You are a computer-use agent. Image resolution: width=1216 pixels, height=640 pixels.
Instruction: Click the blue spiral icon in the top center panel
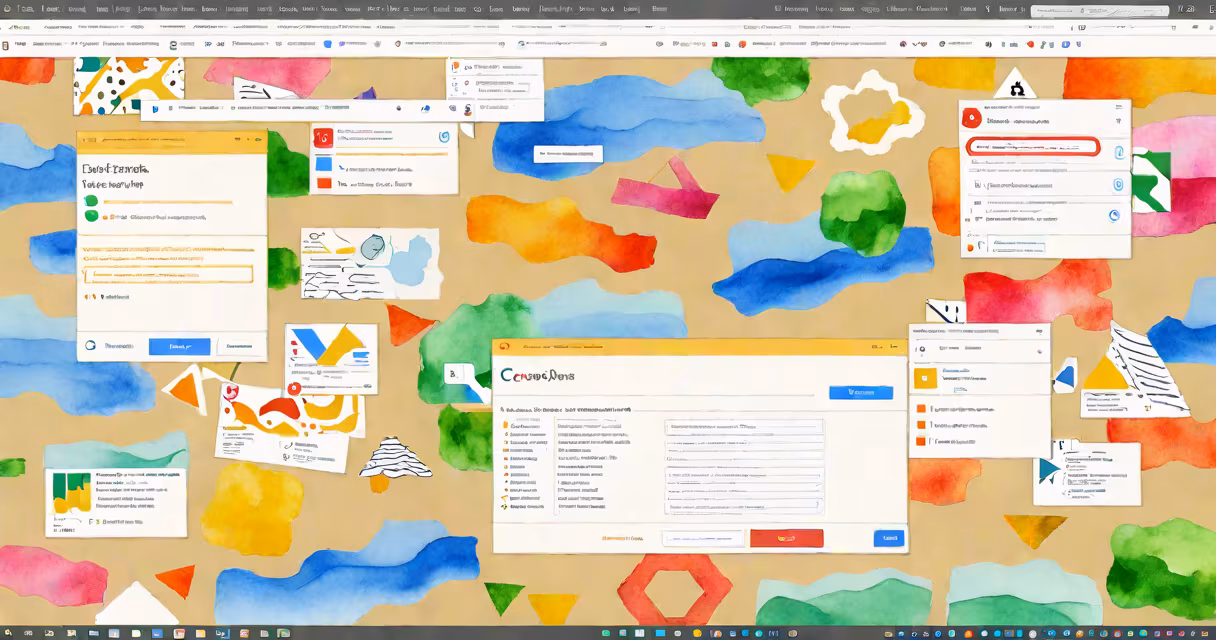coord(444,138)
